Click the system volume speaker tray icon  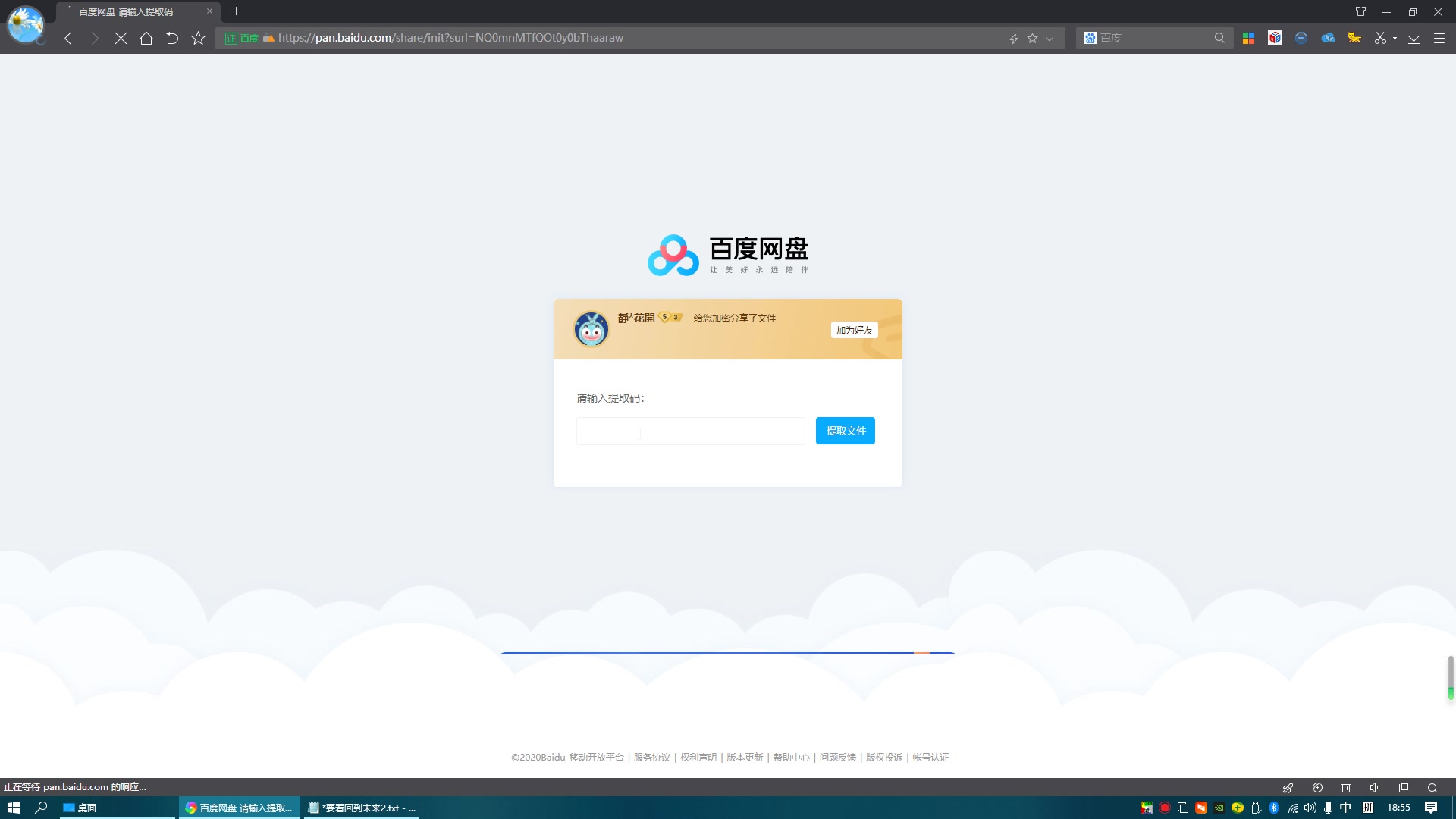click(1310, 808)
